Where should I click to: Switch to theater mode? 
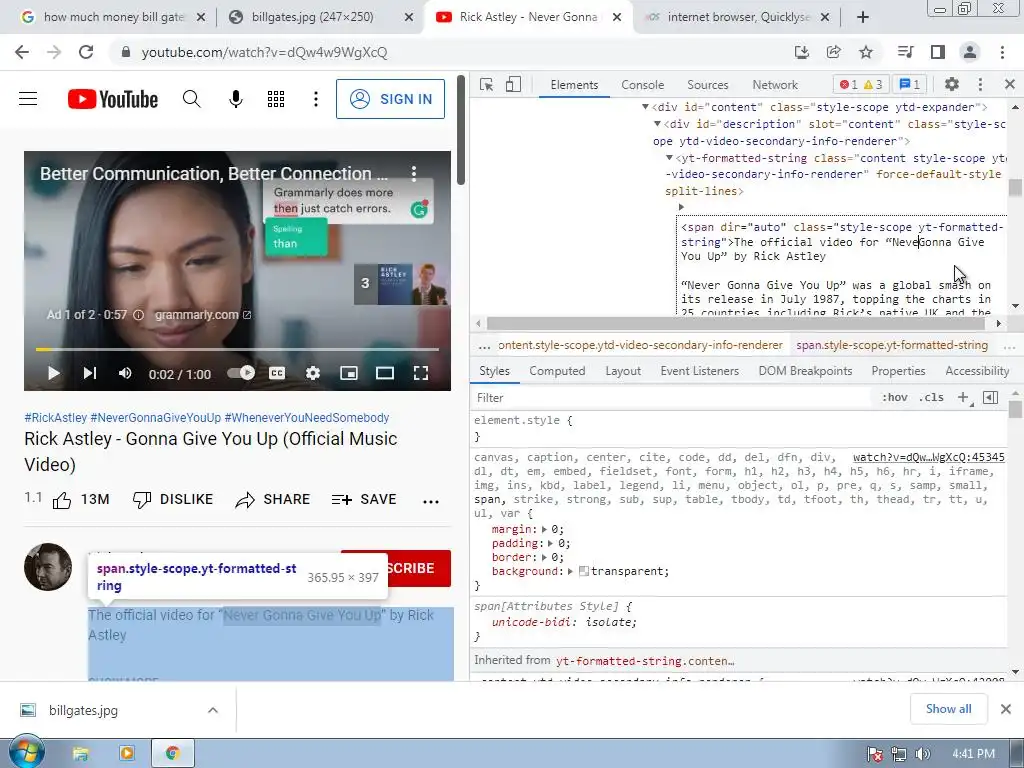(x=385, y=374)
